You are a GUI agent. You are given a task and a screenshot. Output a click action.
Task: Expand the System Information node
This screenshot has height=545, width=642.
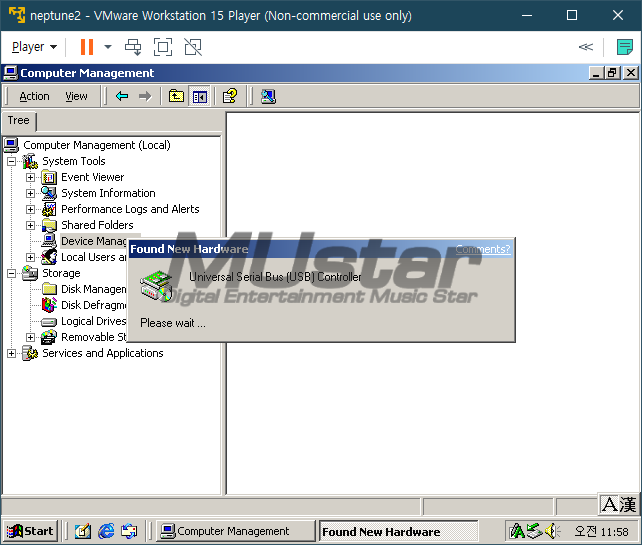(30, 193)
